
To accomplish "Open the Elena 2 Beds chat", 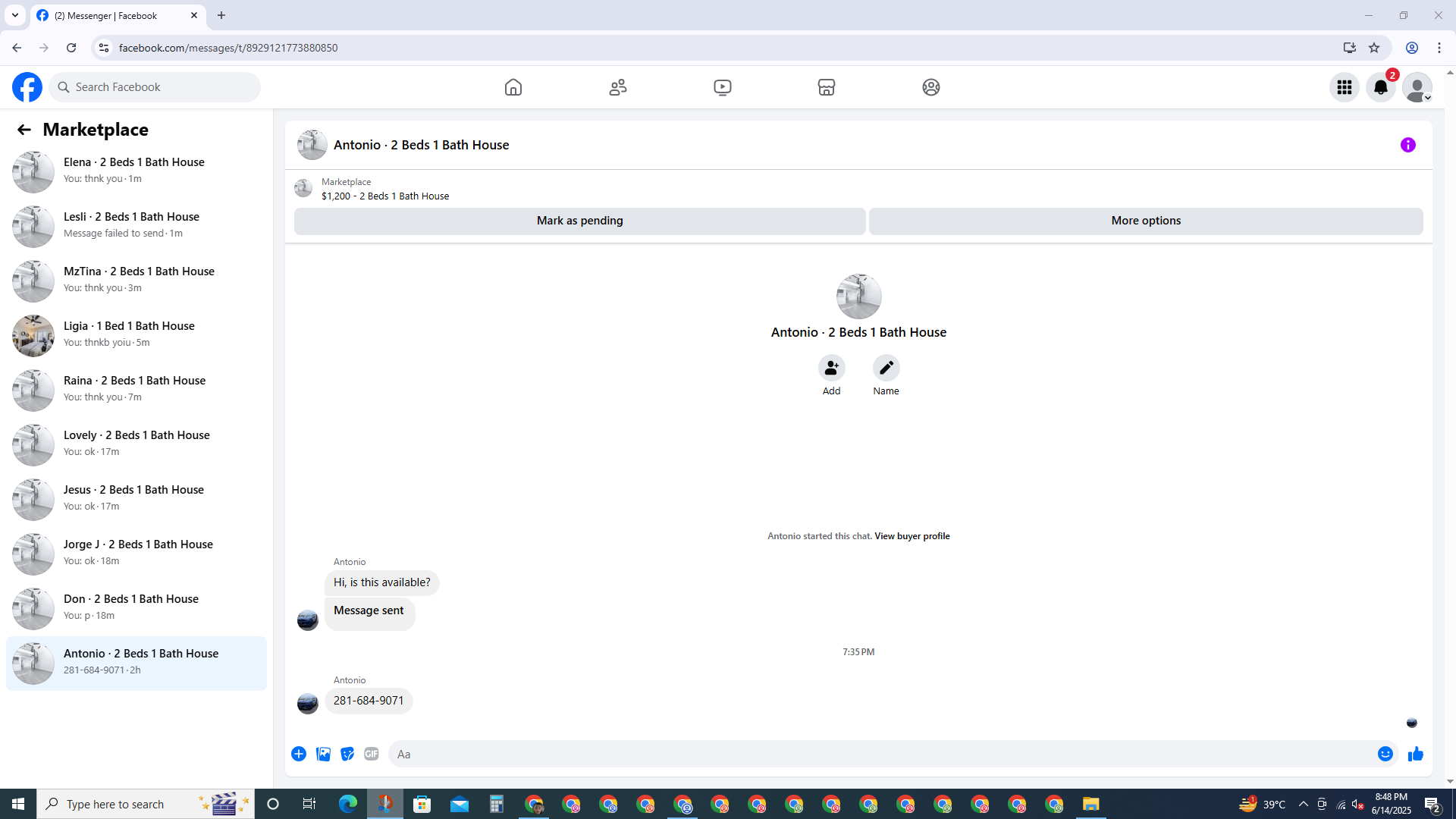I will pyautogui.click(x=136, y=171).
